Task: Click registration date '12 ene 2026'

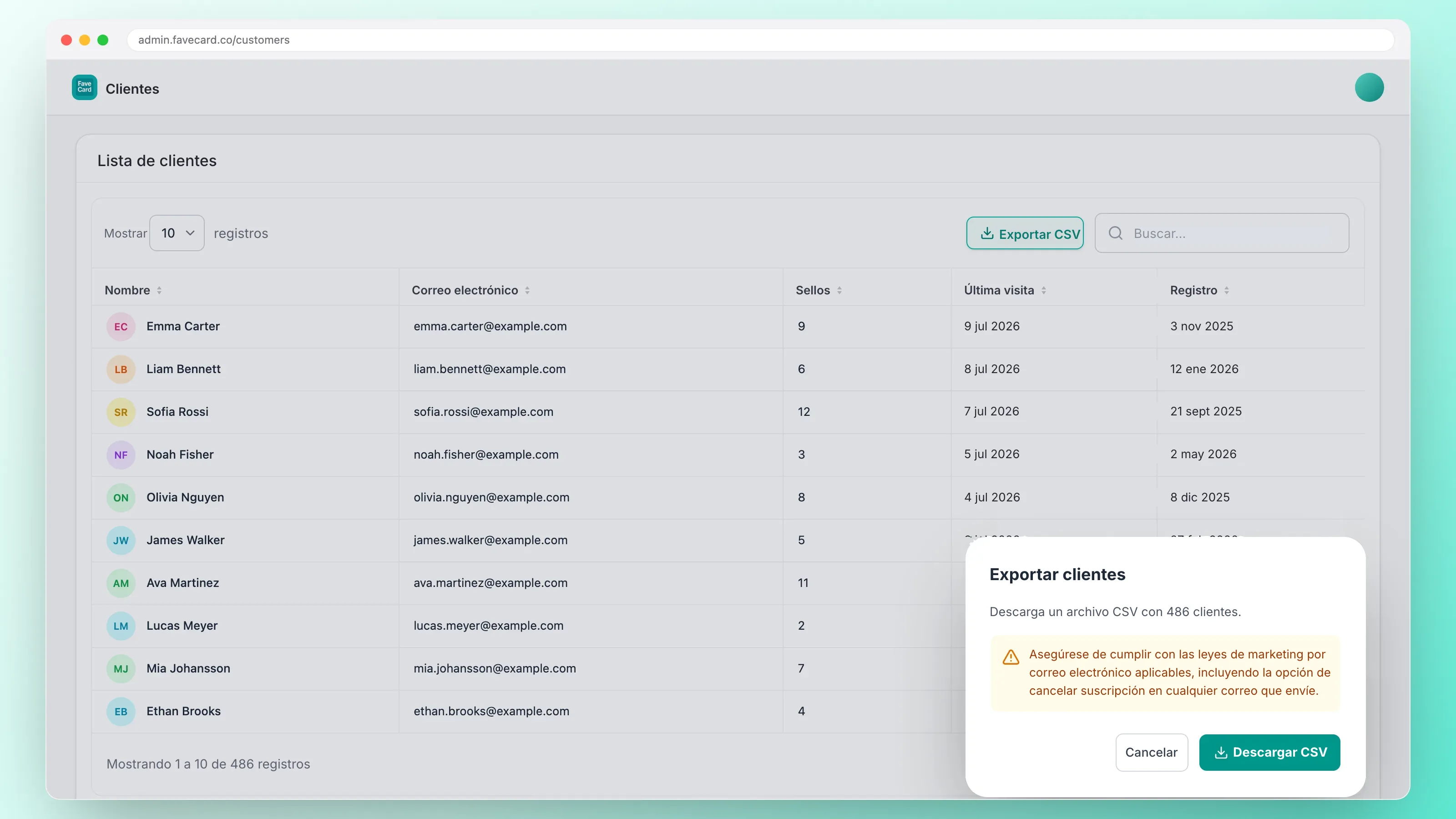Action: (1204, 369)
